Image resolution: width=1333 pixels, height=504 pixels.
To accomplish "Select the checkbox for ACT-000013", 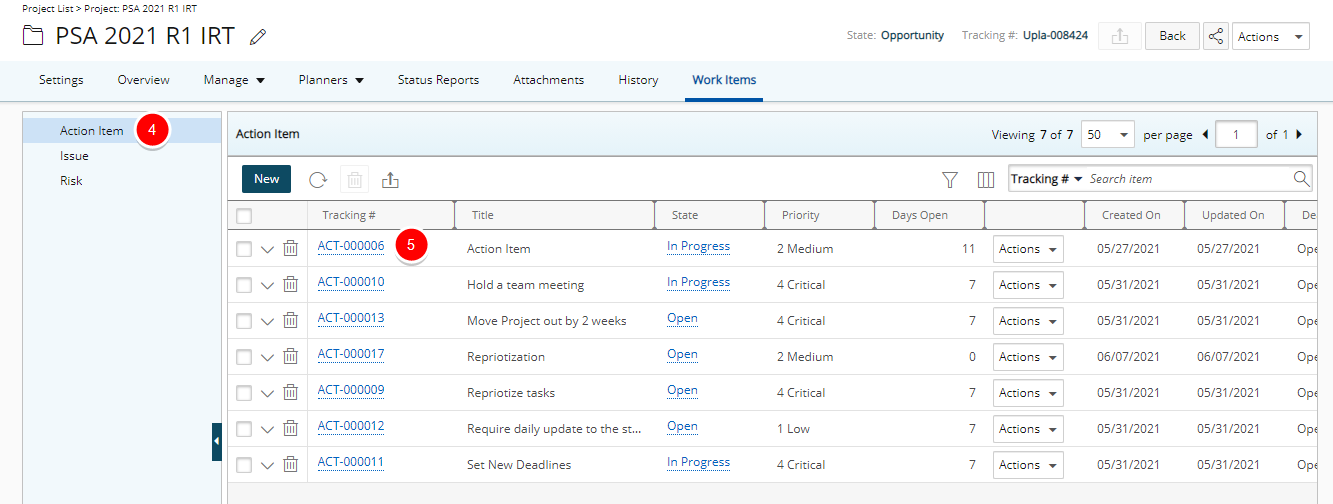I will (245, 321).
